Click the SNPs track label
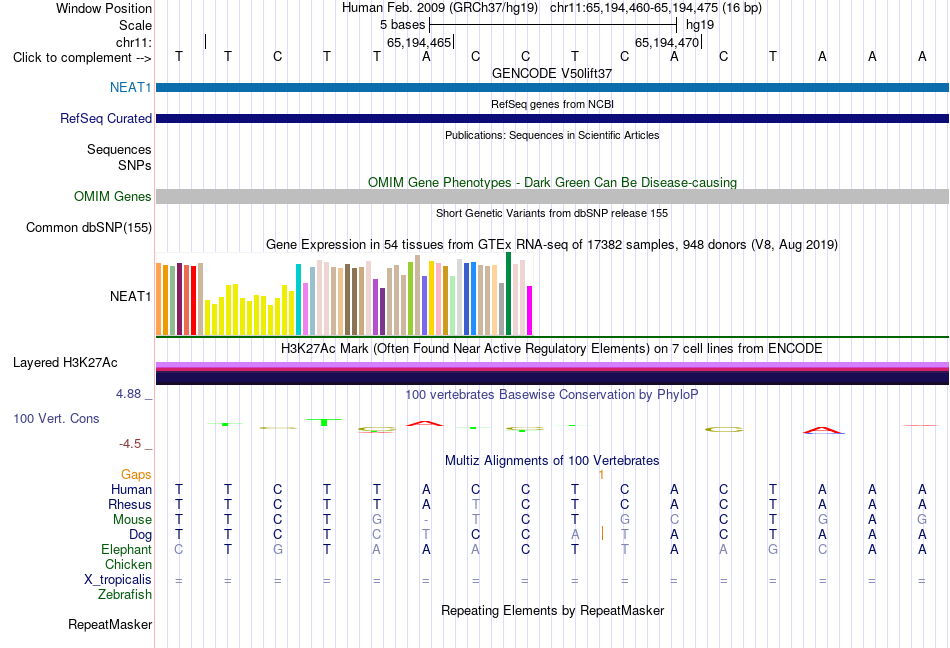950x648 pixels. tap(135, 165)
